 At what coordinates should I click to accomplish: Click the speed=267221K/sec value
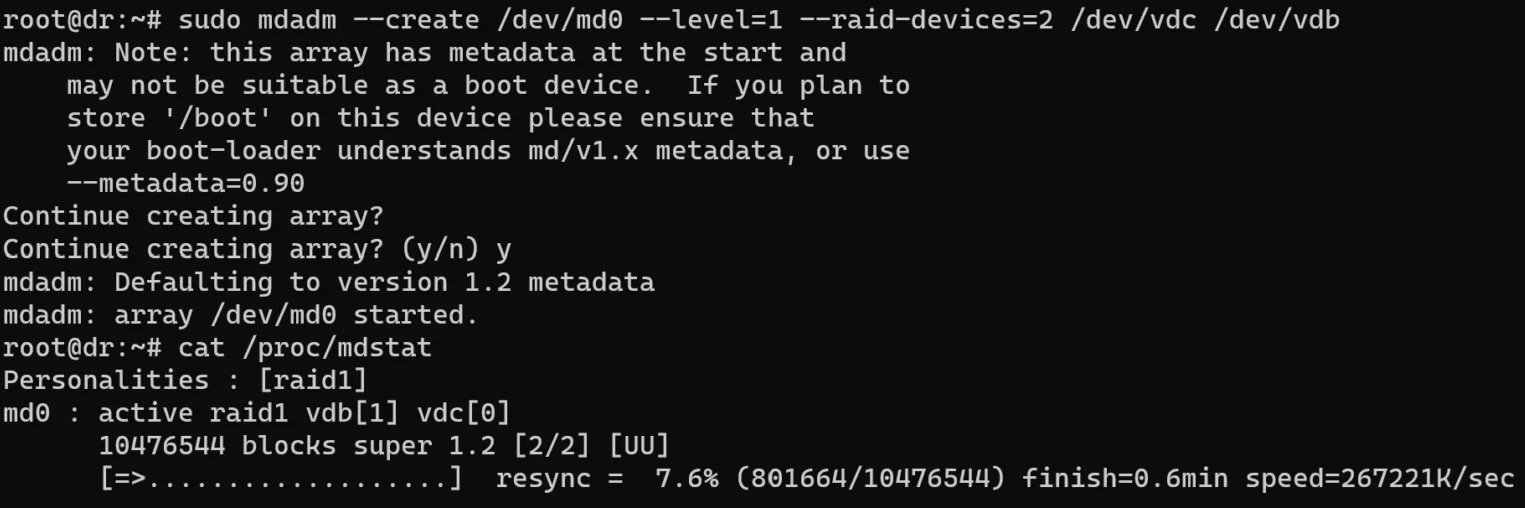point(1379,479)
